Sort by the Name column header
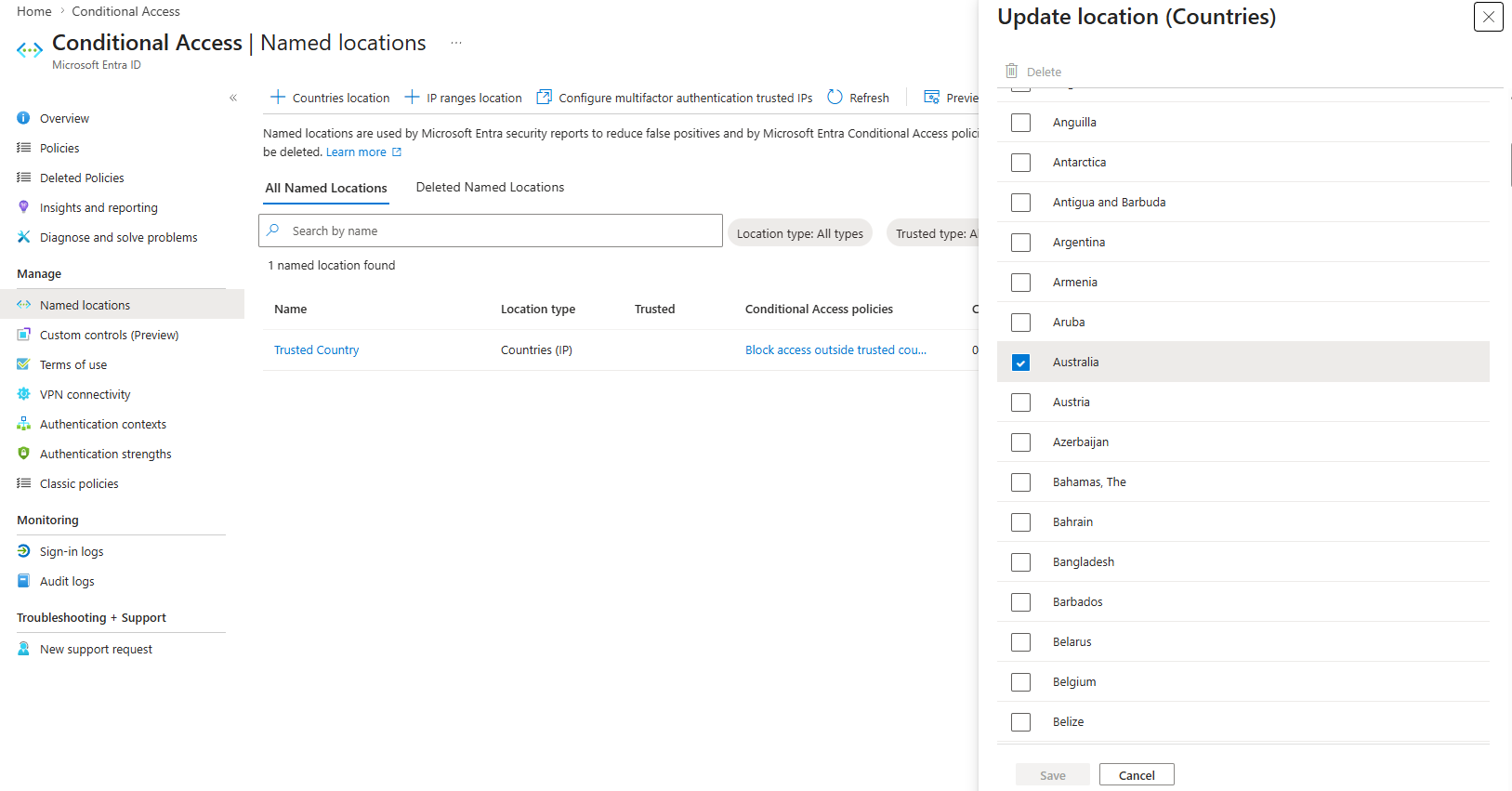This screenshot has width=1512, height=791. [290, 309]
